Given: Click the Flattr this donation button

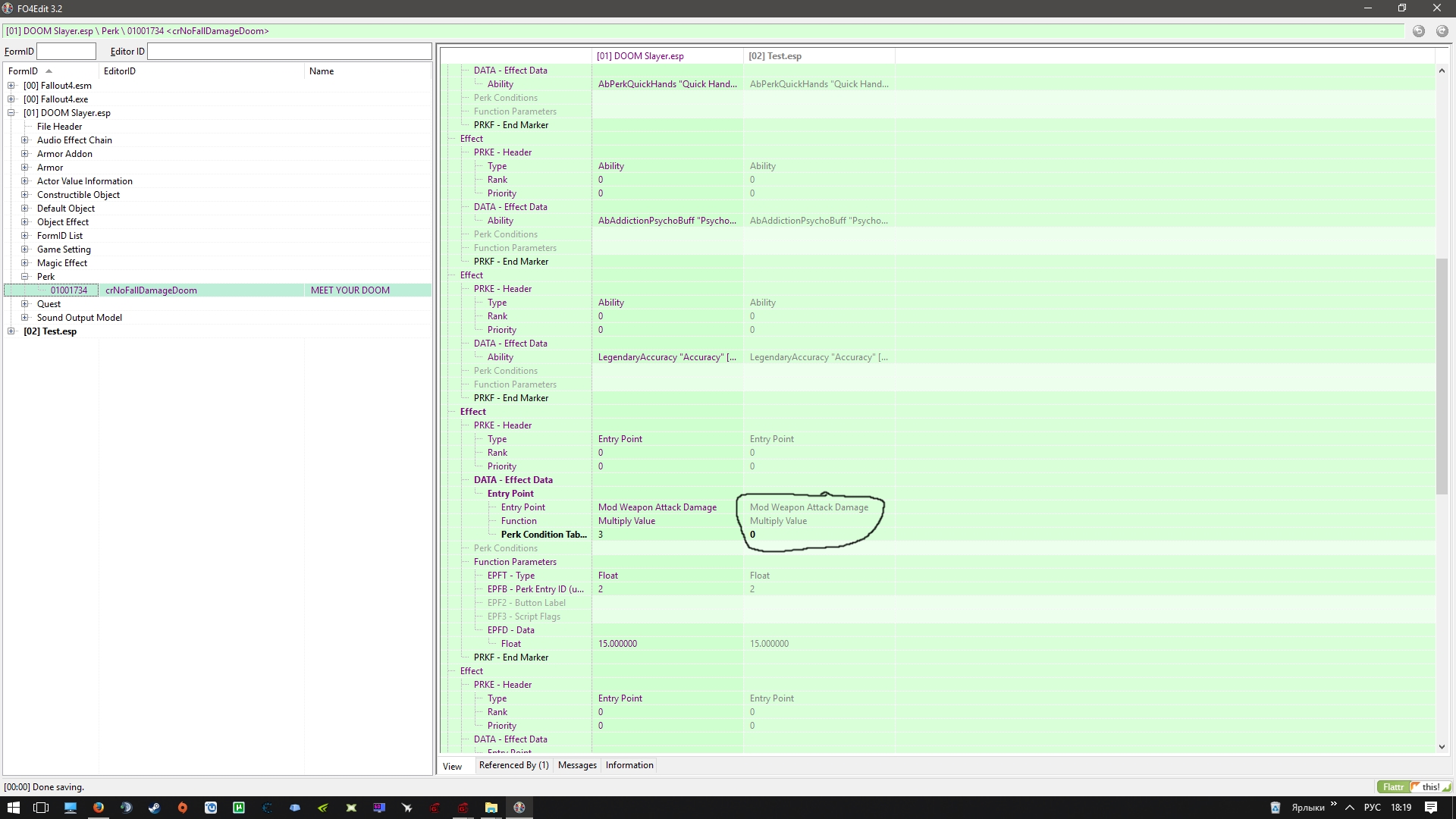Looking at the screenshot, I should (1414, 787).
